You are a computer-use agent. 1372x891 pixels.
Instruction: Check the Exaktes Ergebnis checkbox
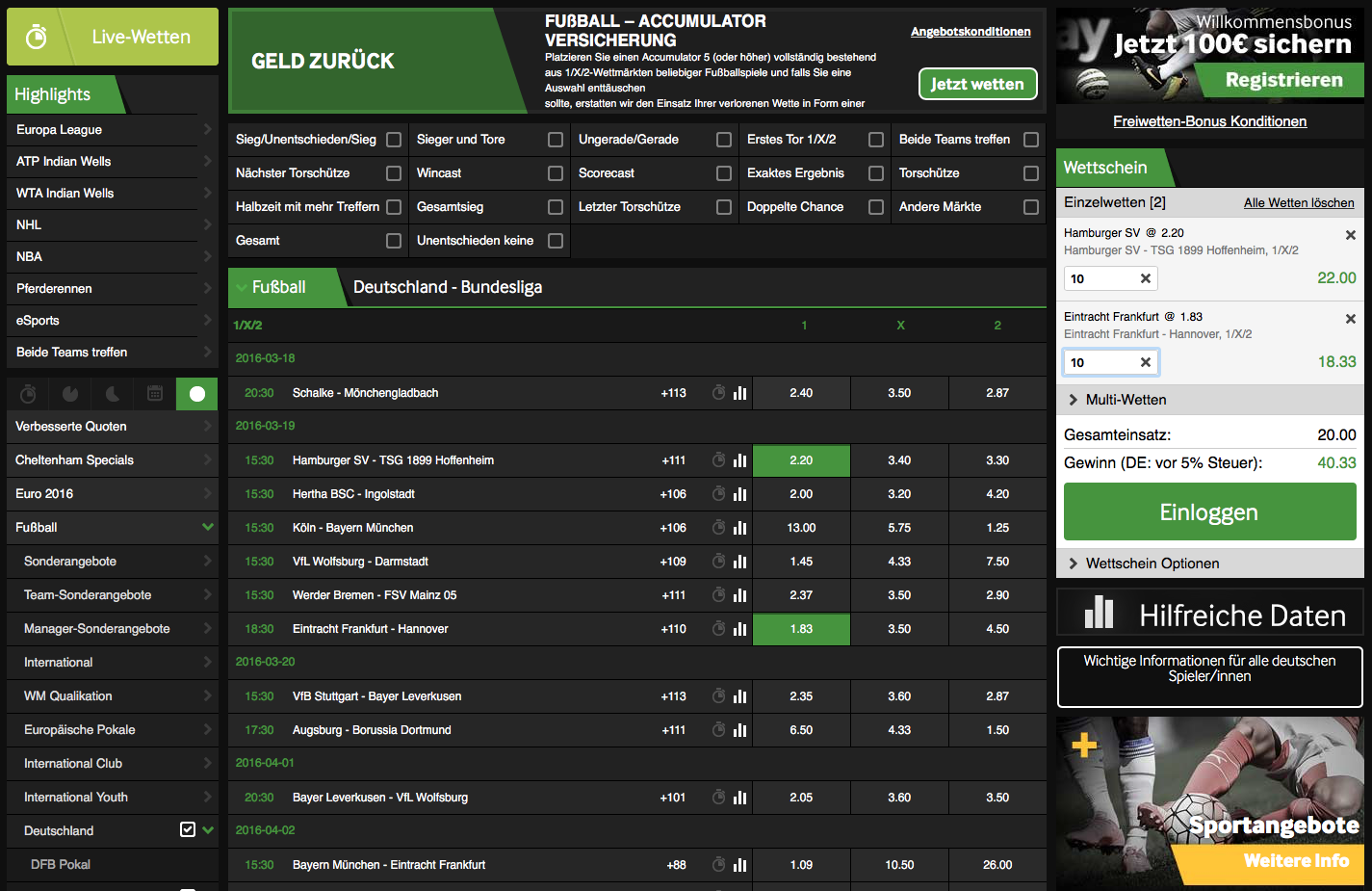click(x=875, y=173)
